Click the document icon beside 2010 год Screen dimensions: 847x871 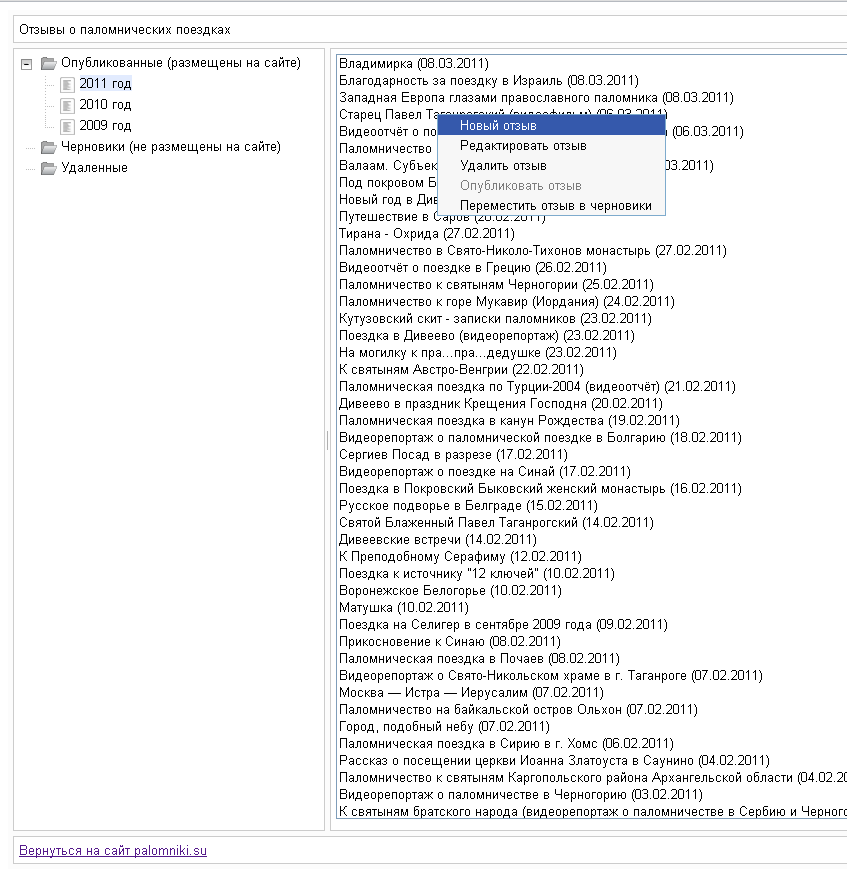(x=67, y=105)
